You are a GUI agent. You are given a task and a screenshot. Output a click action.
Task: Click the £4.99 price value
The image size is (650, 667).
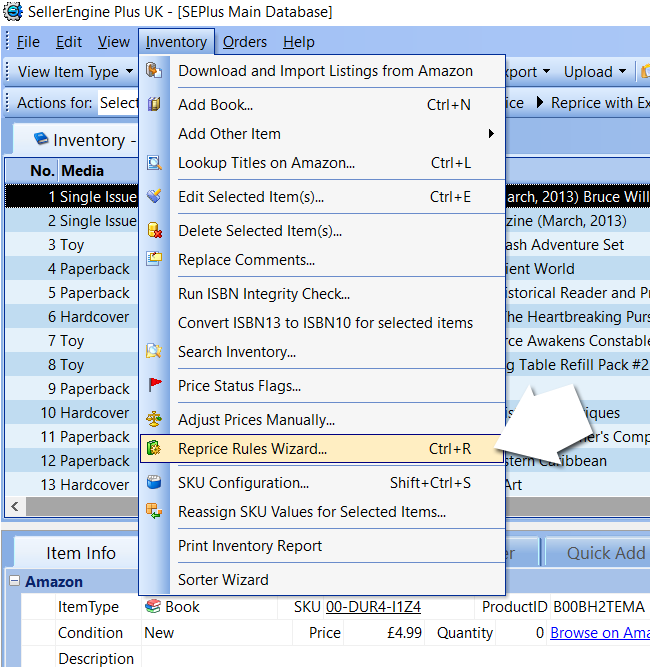coord(404,633)
